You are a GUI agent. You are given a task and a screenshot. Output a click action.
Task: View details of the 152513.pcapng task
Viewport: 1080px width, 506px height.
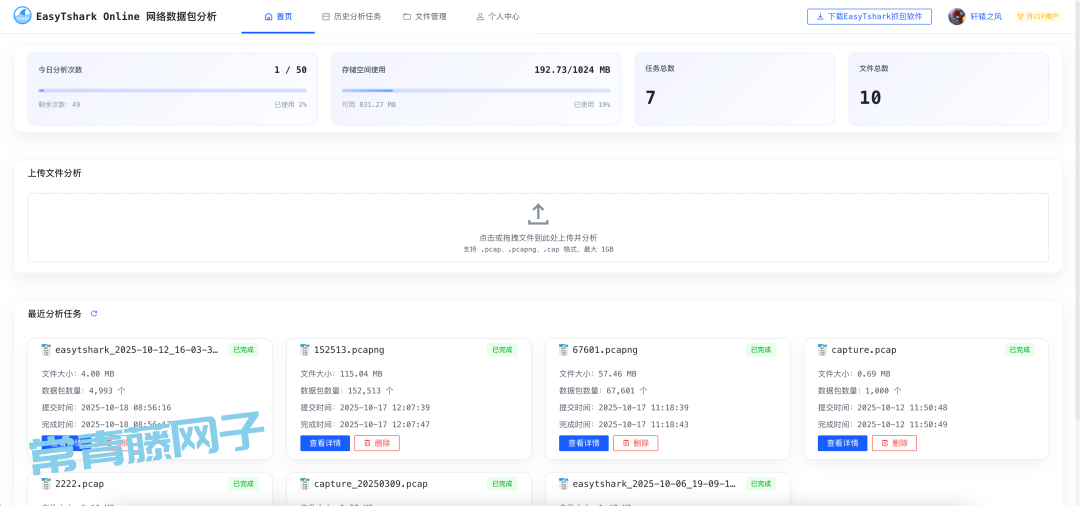coord(325,443)
